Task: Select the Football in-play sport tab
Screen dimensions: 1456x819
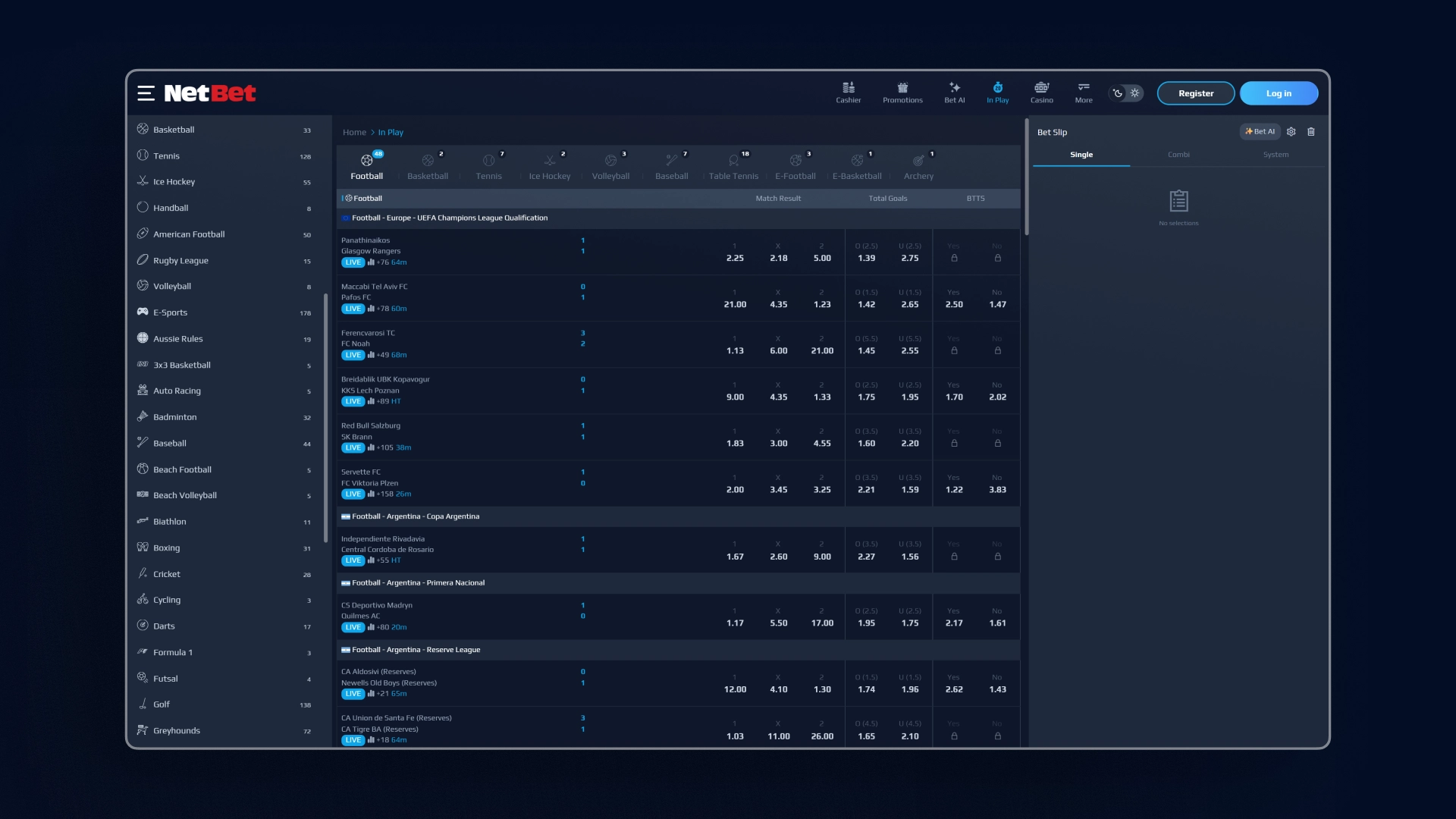Action: point(367,167)
